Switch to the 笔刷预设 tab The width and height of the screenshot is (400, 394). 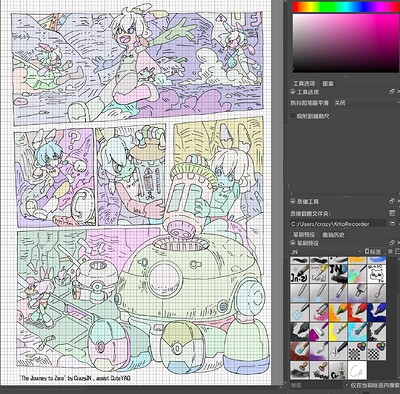[304, 235]
